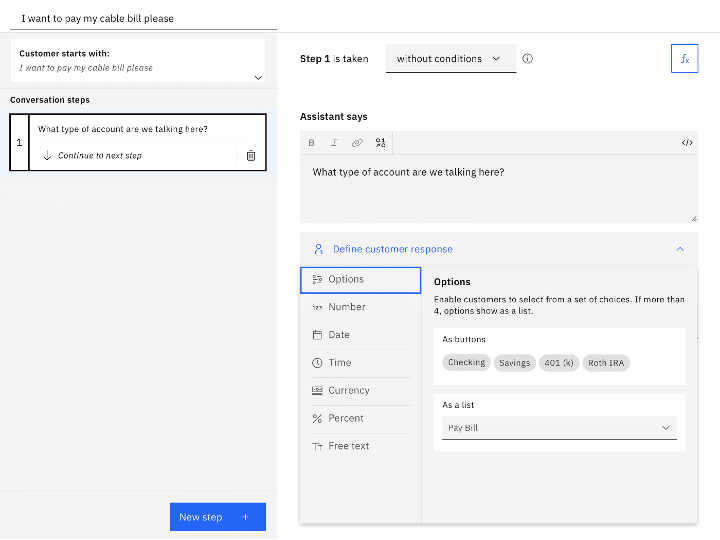
Task: Select the Time response type
Action: pos(360,363)
